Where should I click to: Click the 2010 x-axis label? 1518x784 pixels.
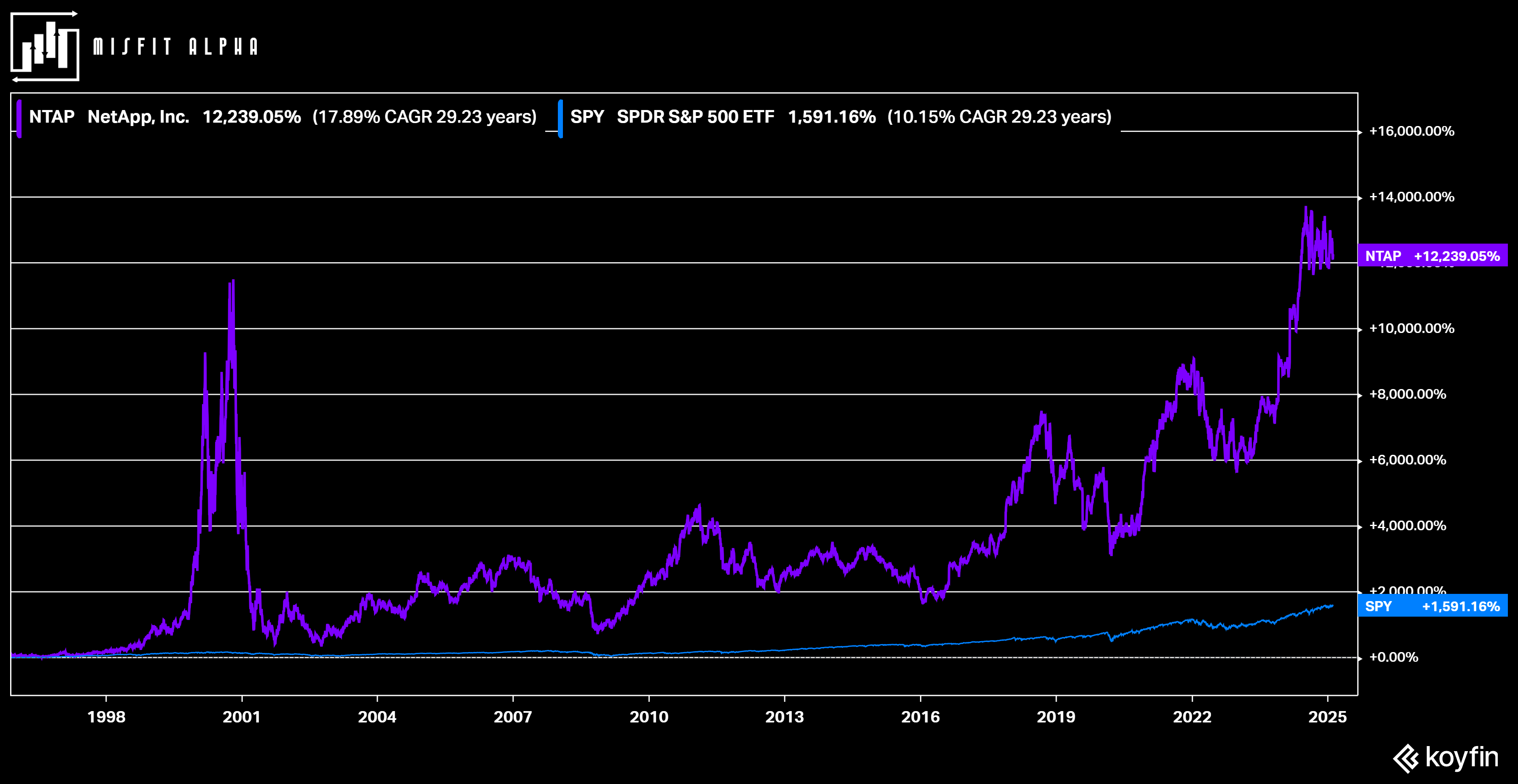[649, 717]
